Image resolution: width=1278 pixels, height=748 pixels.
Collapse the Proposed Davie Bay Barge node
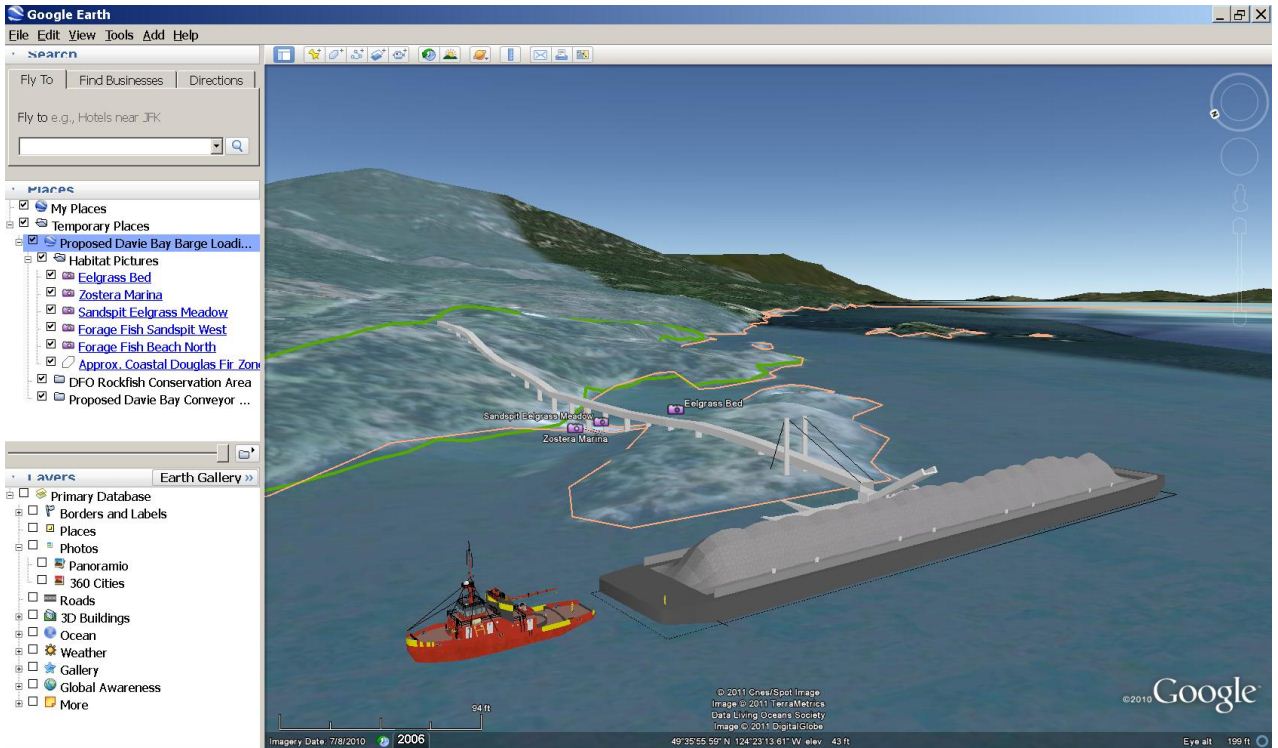click(21, 242)
